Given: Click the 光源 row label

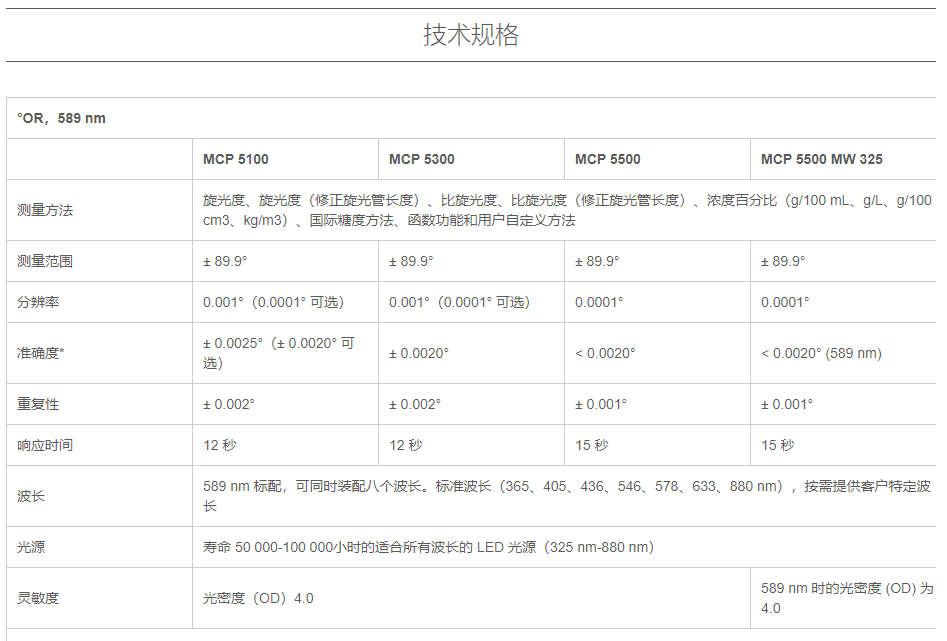Looking at the screenshot, I should pyautogui.click(x=31, y=547).
